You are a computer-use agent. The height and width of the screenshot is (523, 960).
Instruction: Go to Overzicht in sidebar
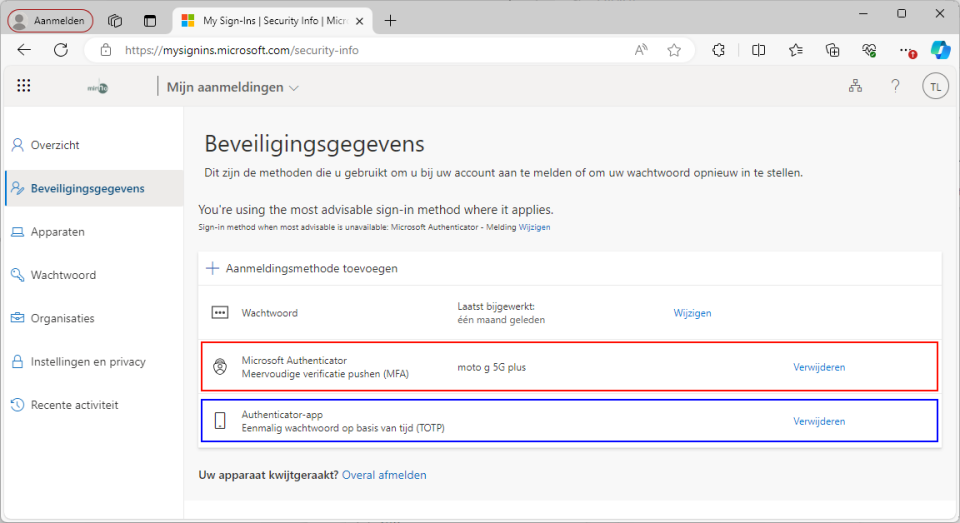[x=55, y=145]
